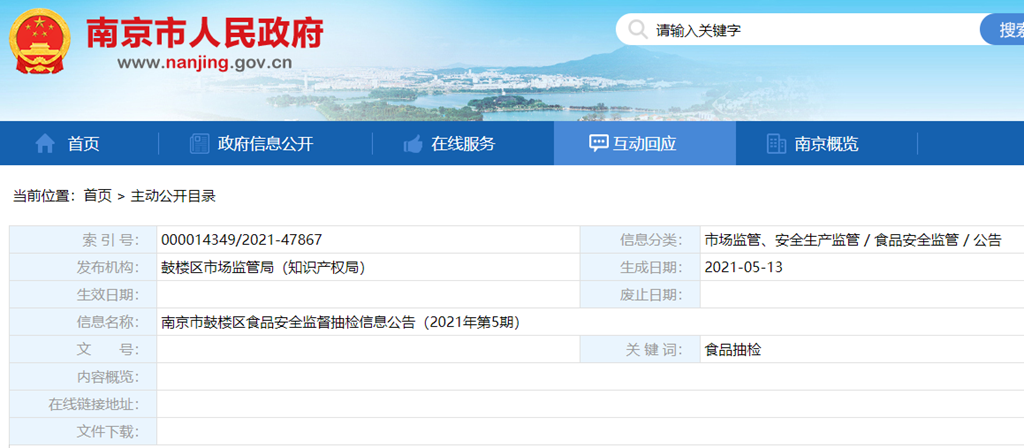
Task: Click the 搜索 search button
Action: click(1003, 29)
